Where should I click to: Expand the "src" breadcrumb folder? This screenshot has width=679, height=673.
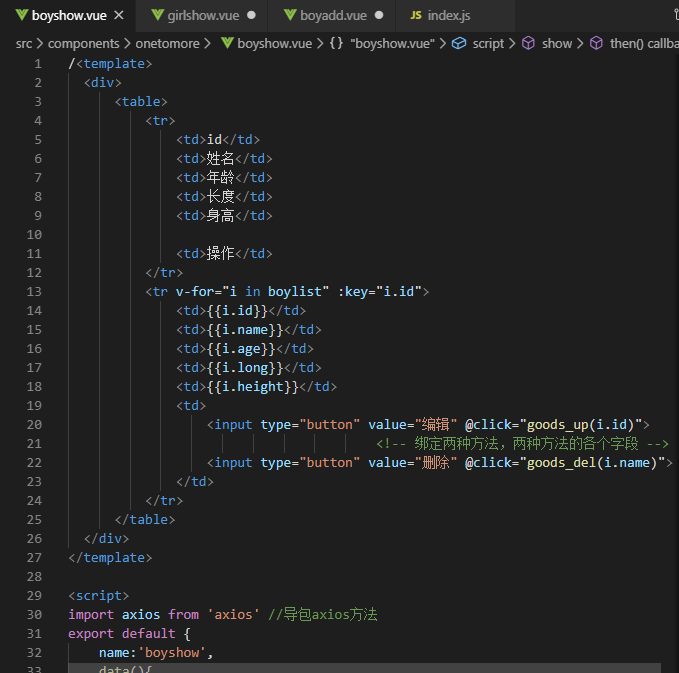click(23, 43)
